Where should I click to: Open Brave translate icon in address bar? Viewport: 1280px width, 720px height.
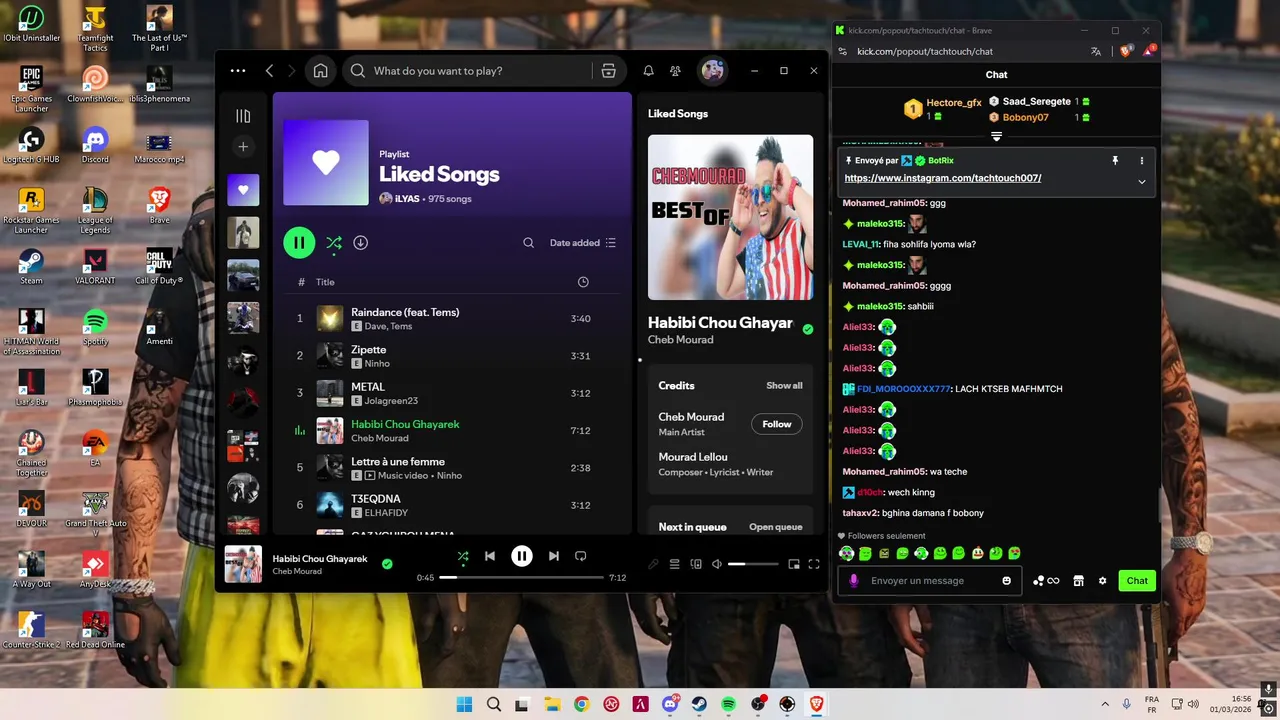click(1096, 51)
